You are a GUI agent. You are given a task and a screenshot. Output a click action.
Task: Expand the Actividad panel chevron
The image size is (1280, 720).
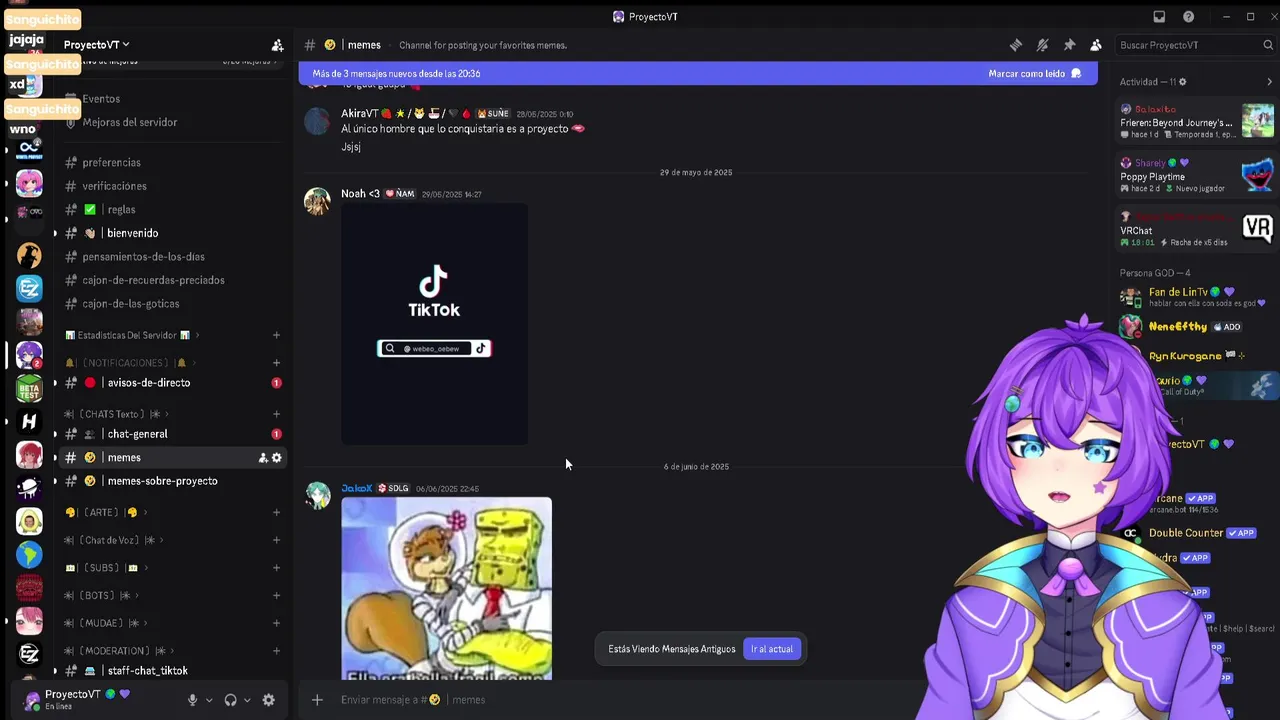pyautogui.click(x=1269, y=82)
